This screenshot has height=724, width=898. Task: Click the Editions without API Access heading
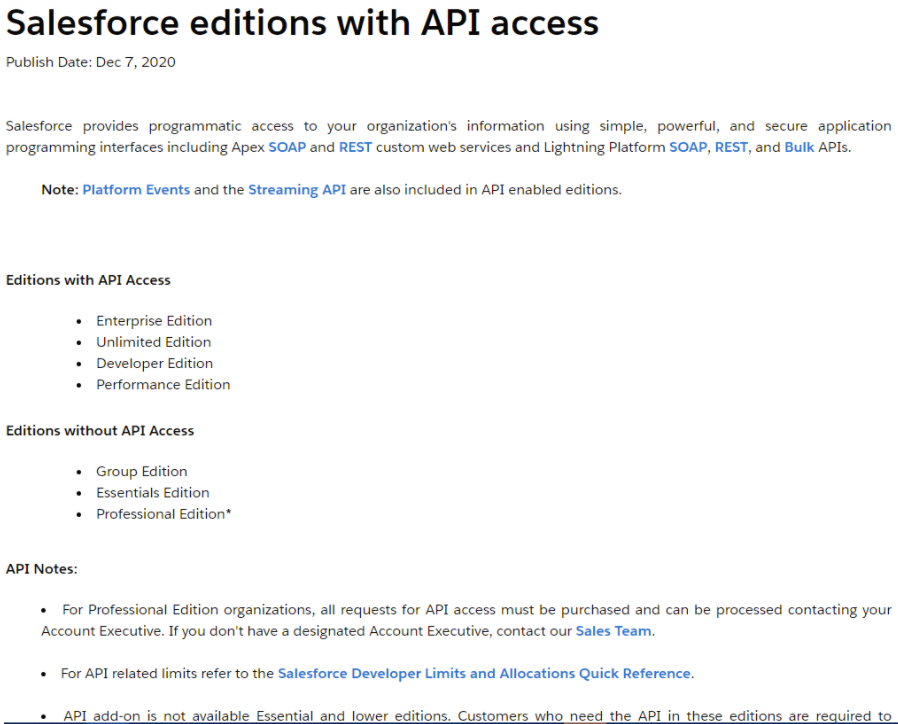point(100,431)
